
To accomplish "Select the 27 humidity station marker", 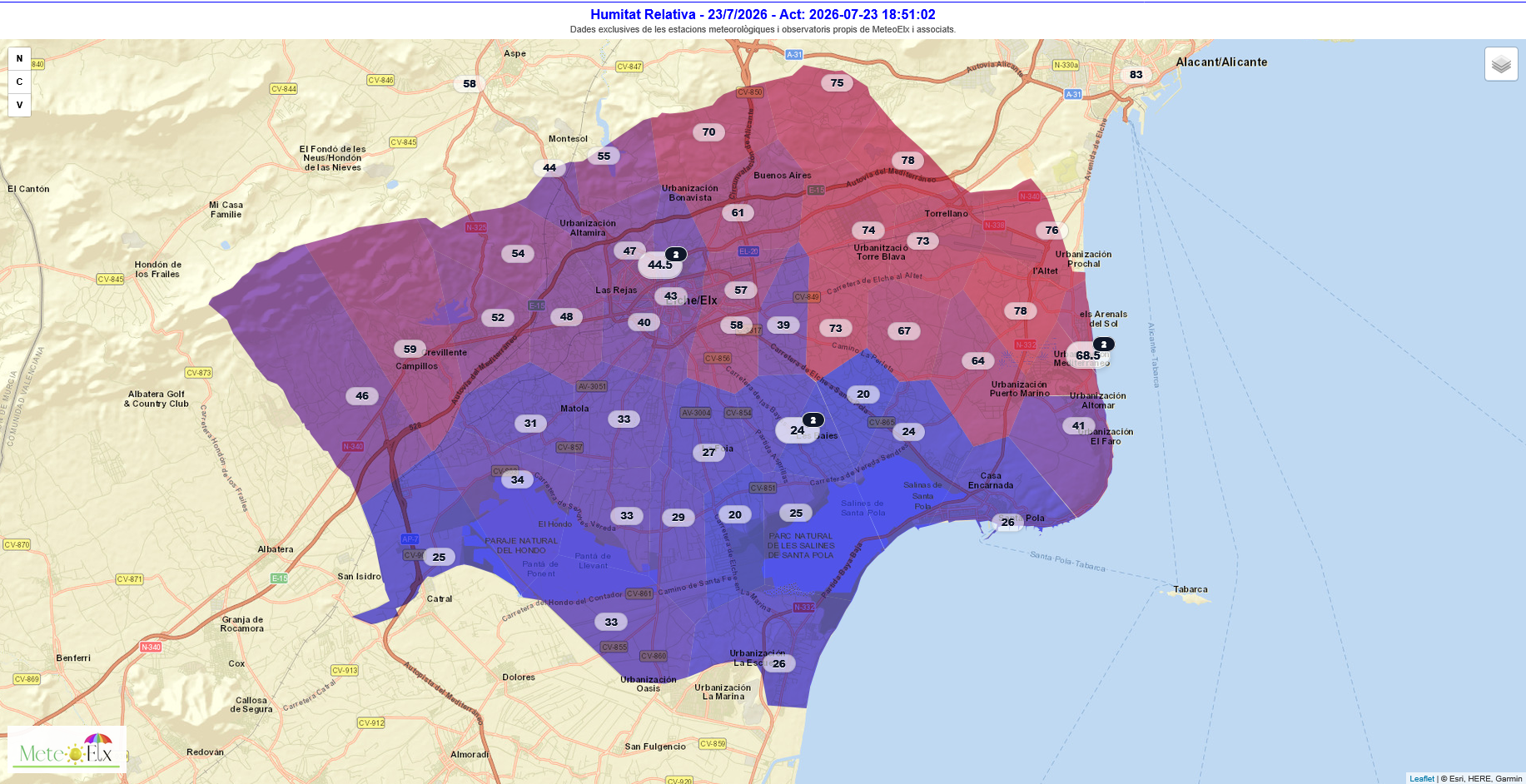I will pos(708,452).
